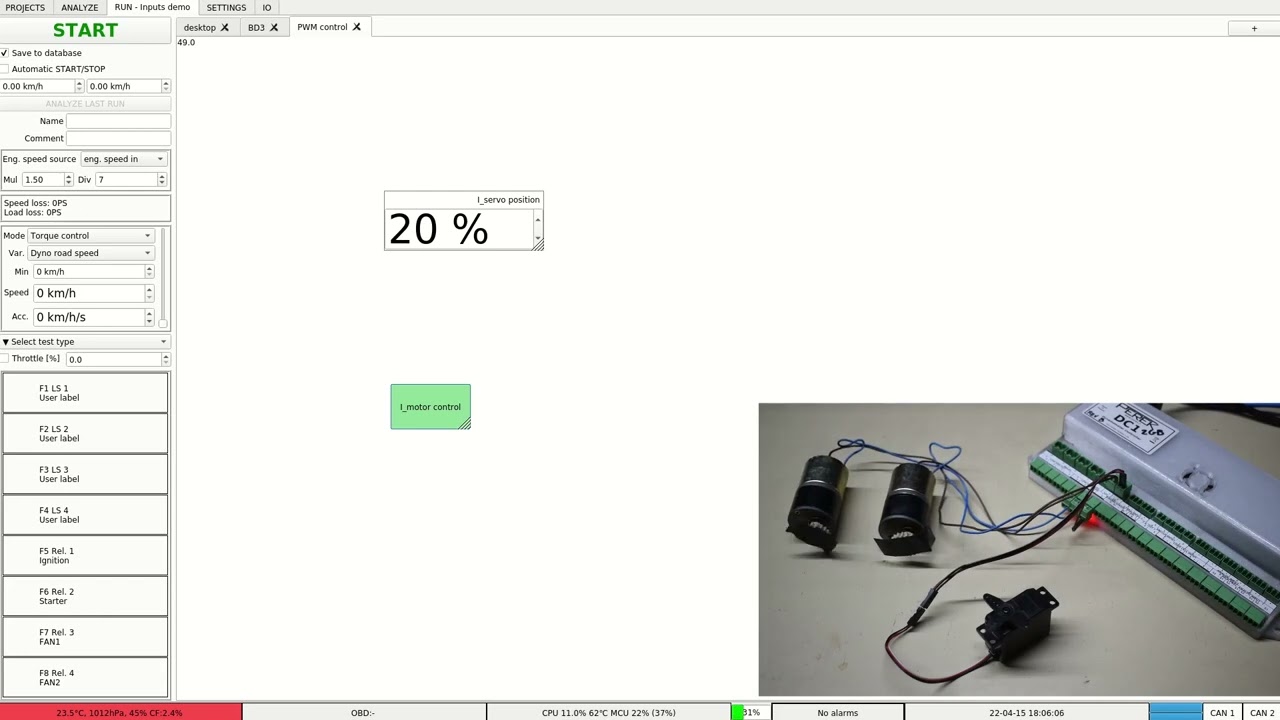The height and width of the screenshot is (720, 1280).
Task: Toggle F6 Rel. 2 Starter button
Action: [x=85, y=596]
